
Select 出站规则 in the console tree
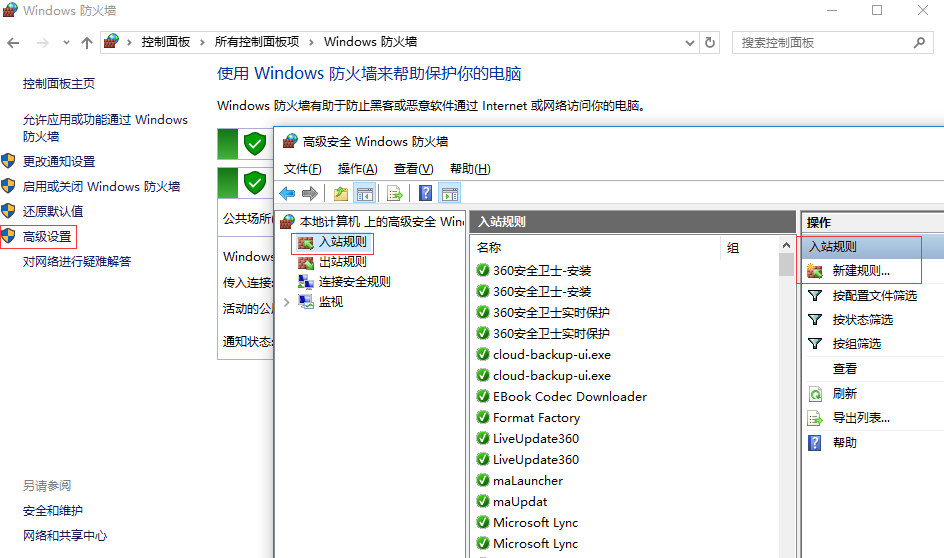pyautogui.click(x=342, y=262)
